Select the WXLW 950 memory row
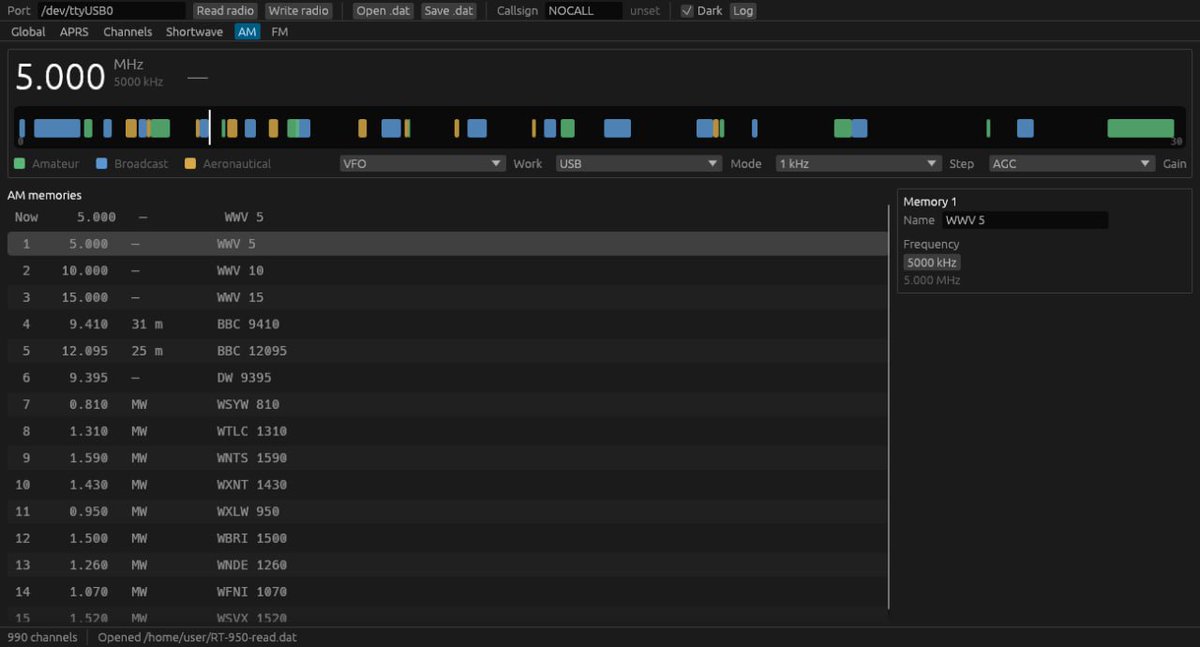 pyautogui.click(x=447, y=511)
